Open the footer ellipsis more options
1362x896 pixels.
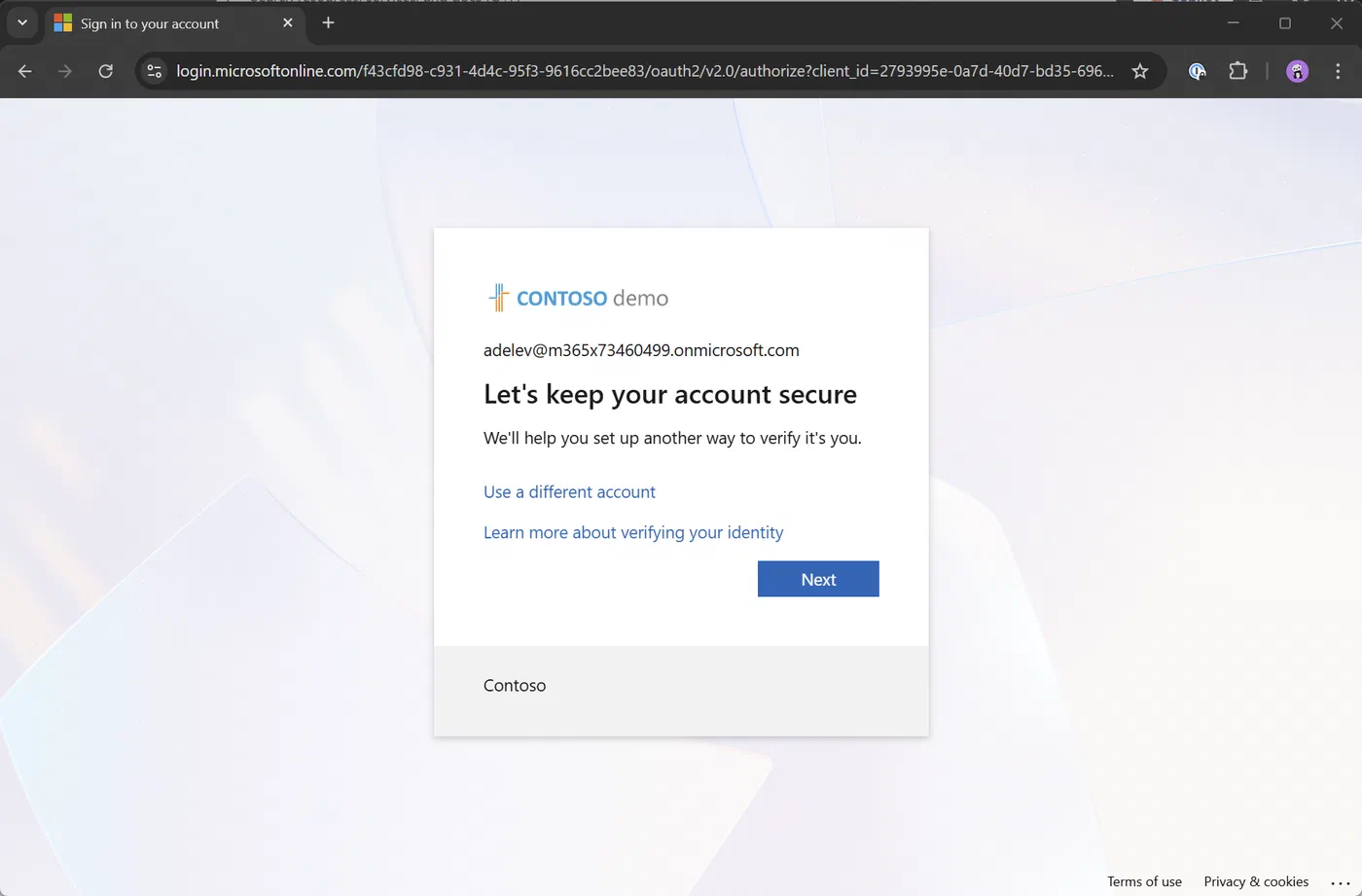pos(1341,882)
